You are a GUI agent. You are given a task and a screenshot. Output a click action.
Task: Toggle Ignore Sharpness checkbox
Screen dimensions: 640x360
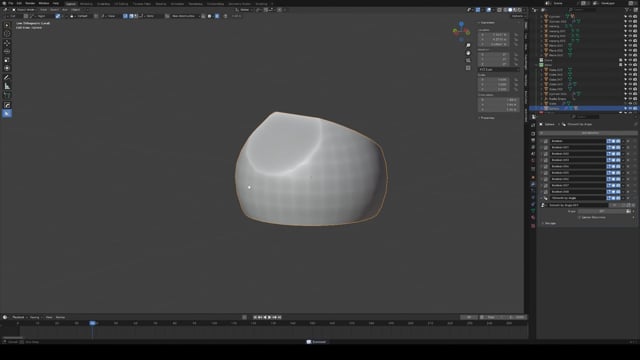coord(579,218)
